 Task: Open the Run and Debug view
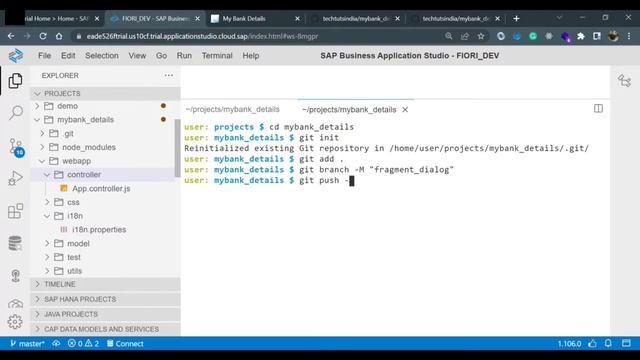(x=16, y=178)
